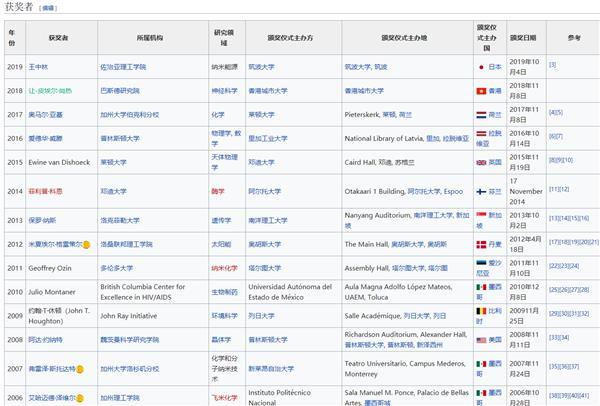Open the red 纳米化学 link in 2011 row

(x=225, y=268)
